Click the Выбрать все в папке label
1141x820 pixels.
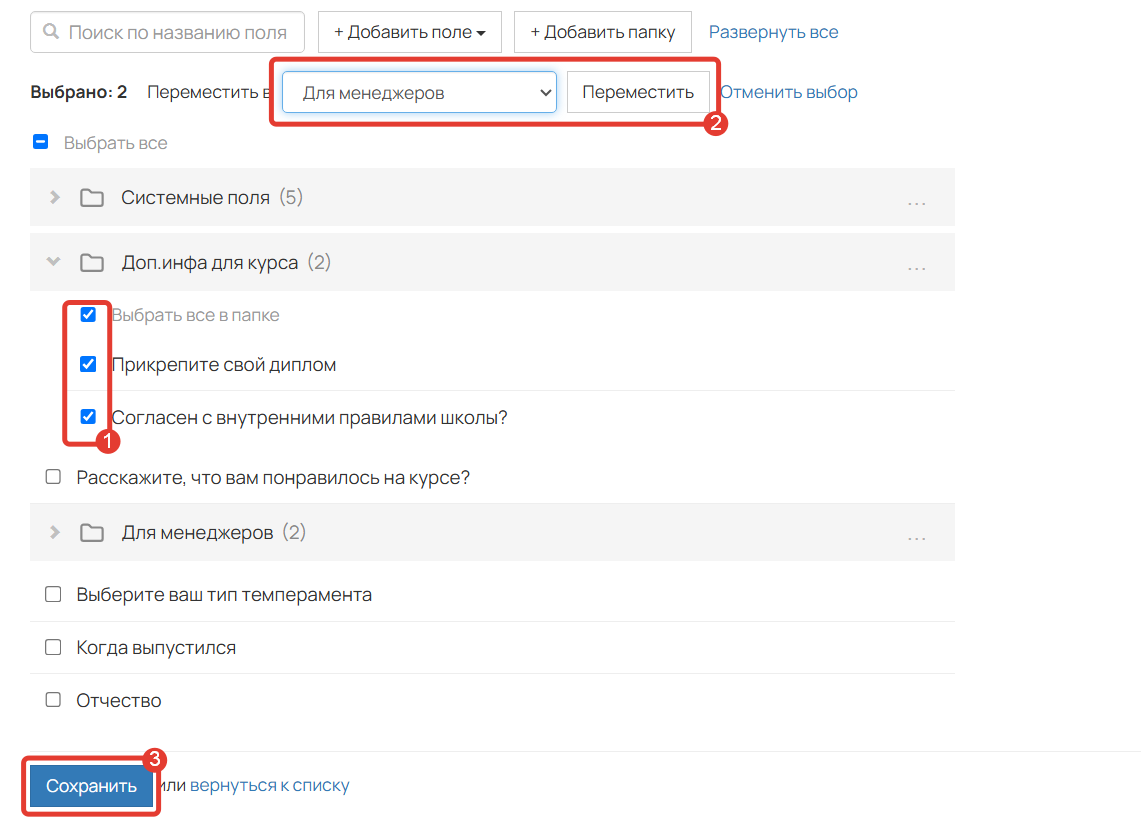(195, 315)
